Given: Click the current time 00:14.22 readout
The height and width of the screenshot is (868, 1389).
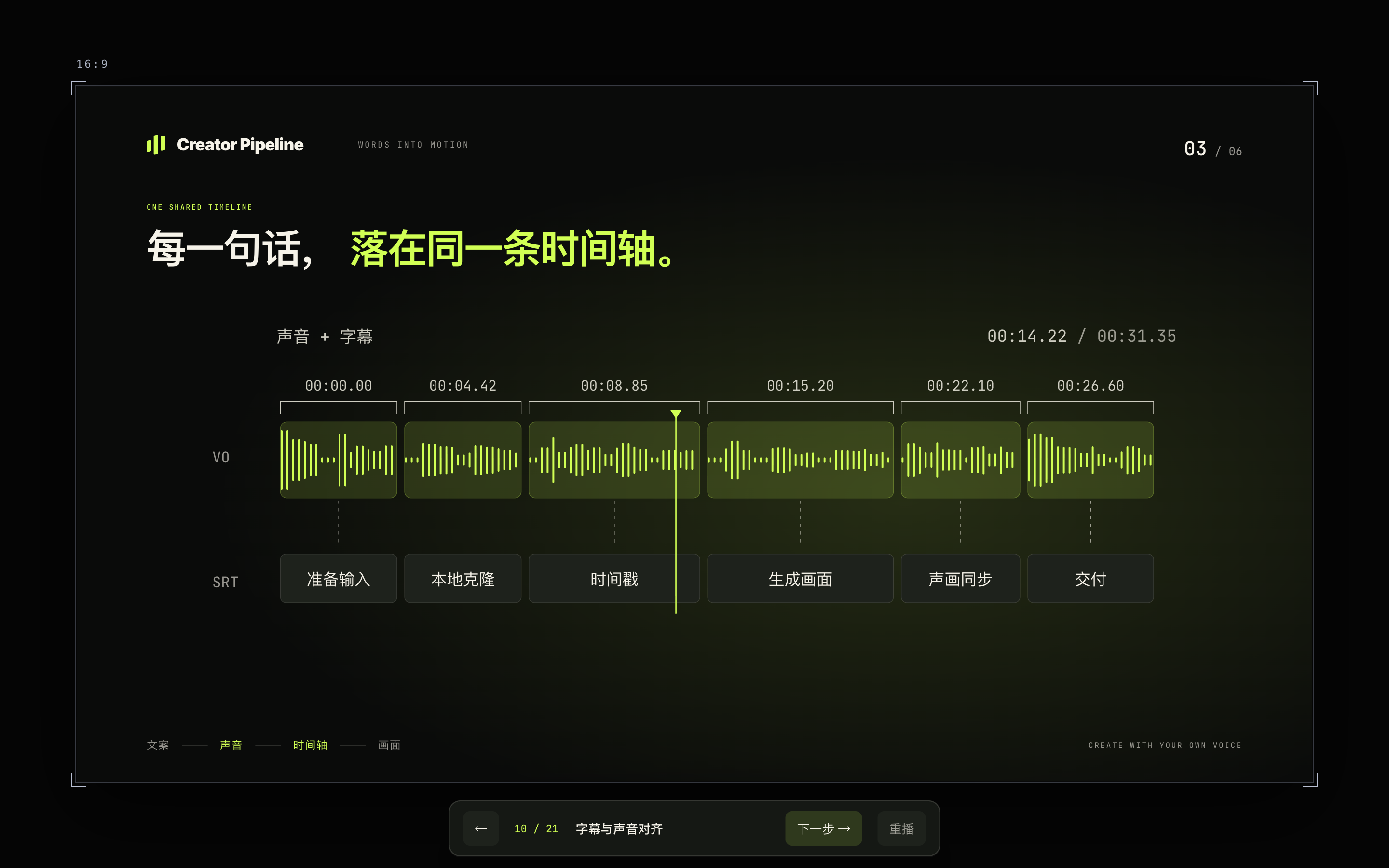Looking at the screenshot, I should coord(1027,337).
